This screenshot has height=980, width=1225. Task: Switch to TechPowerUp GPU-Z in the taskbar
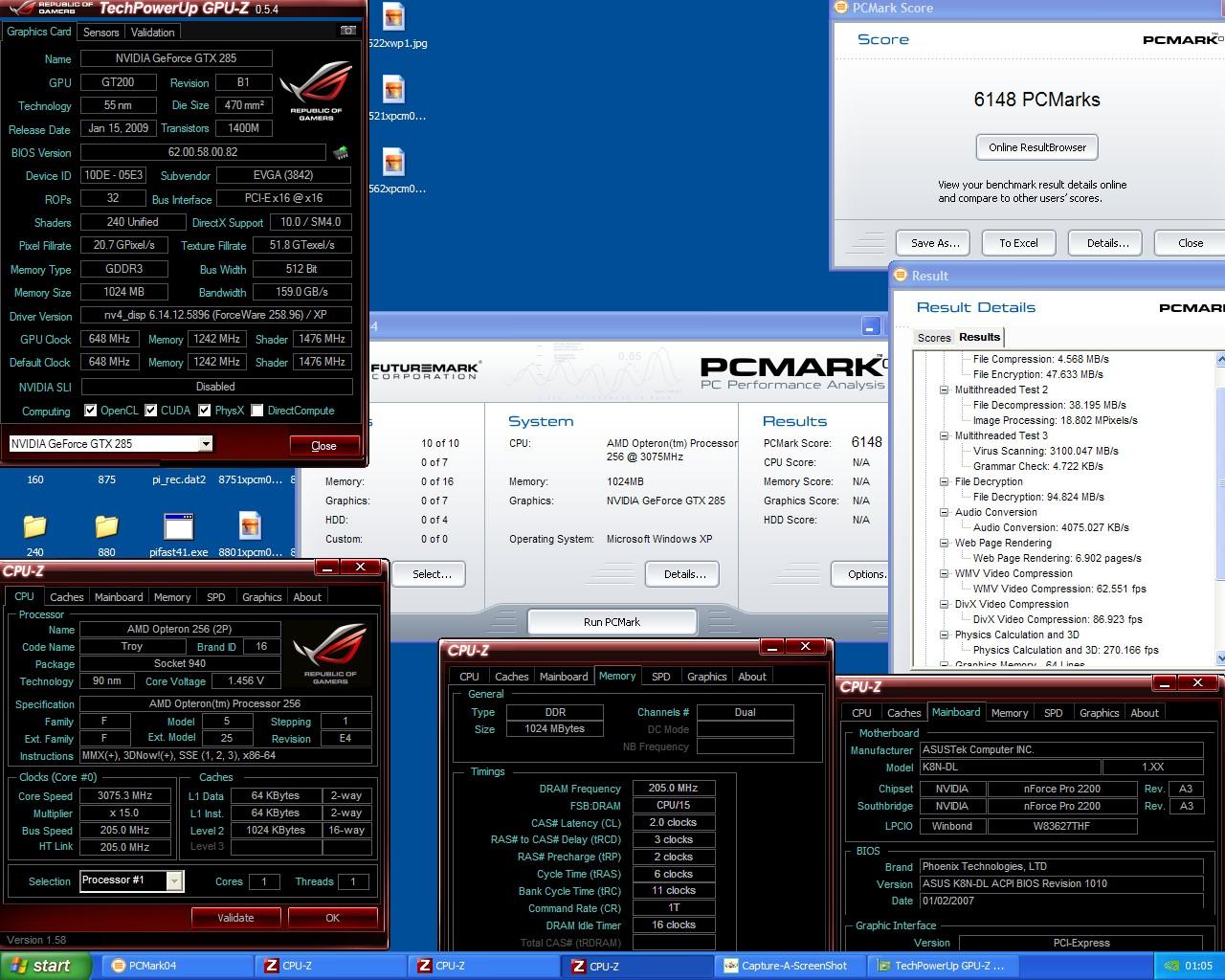click(942, 966)
